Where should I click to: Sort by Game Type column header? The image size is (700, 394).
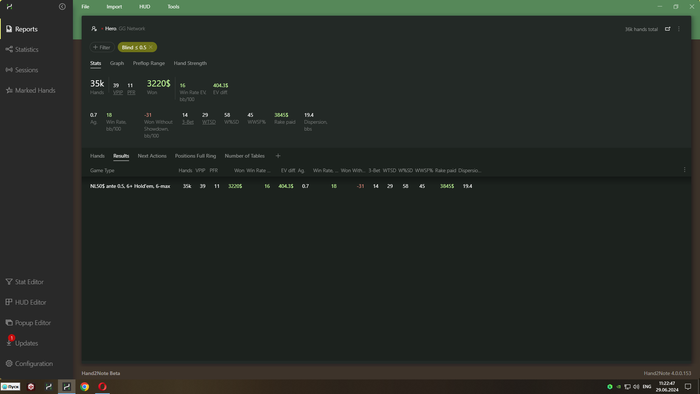click(102, 170)
